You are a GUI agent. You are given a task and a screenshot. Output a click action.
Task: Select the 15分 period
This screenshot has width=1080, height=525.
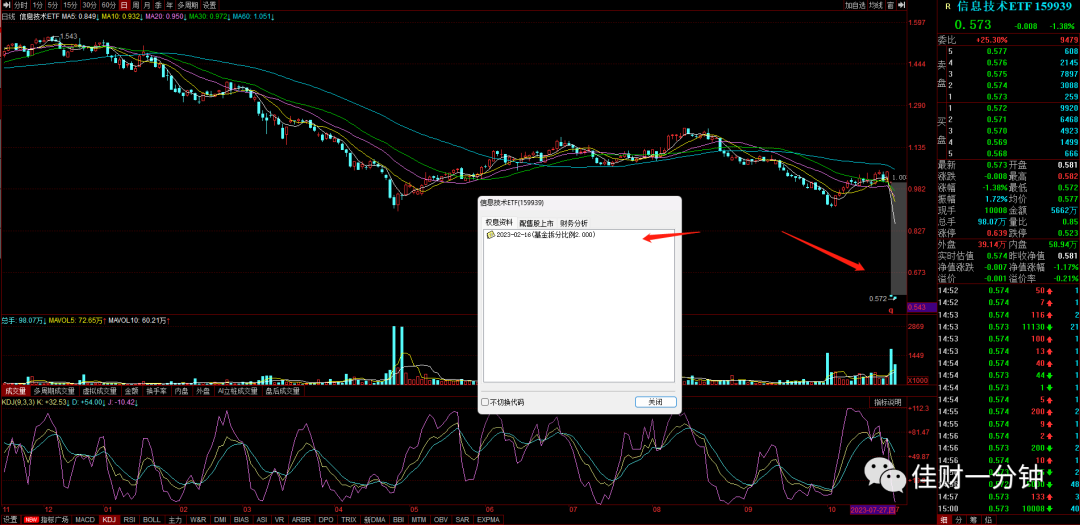[x=70, y=5]
